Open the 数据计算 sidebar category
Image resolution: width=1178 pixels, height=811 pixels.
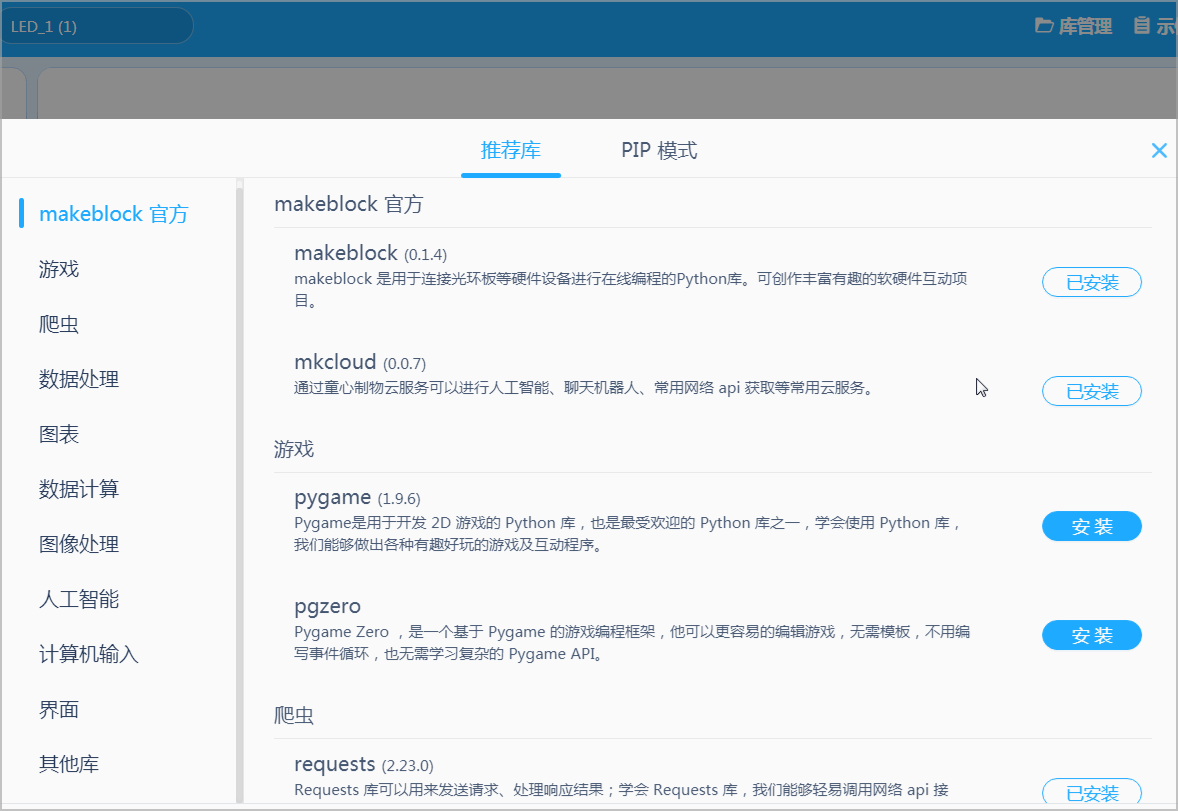click(x=79, y=489)
